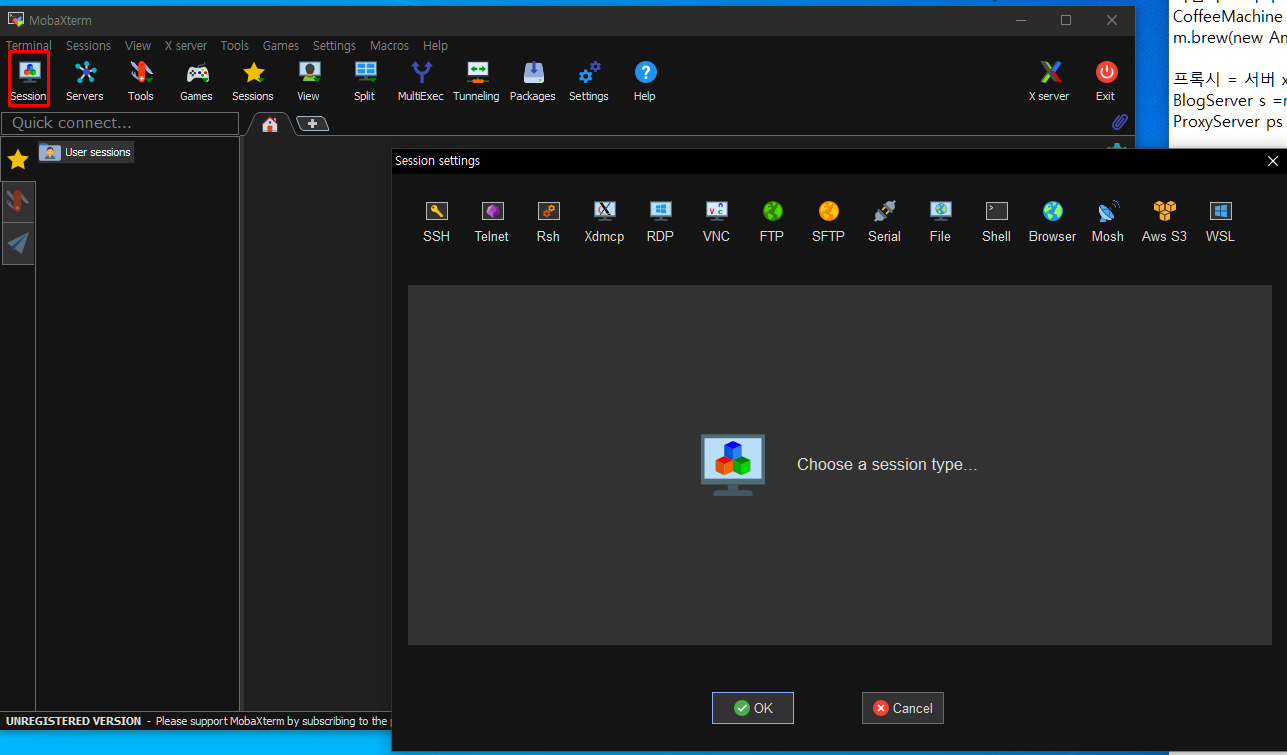Screen dimensions: 1287x755
Task: Select the Telnet session type
Action: pos(492,222)
